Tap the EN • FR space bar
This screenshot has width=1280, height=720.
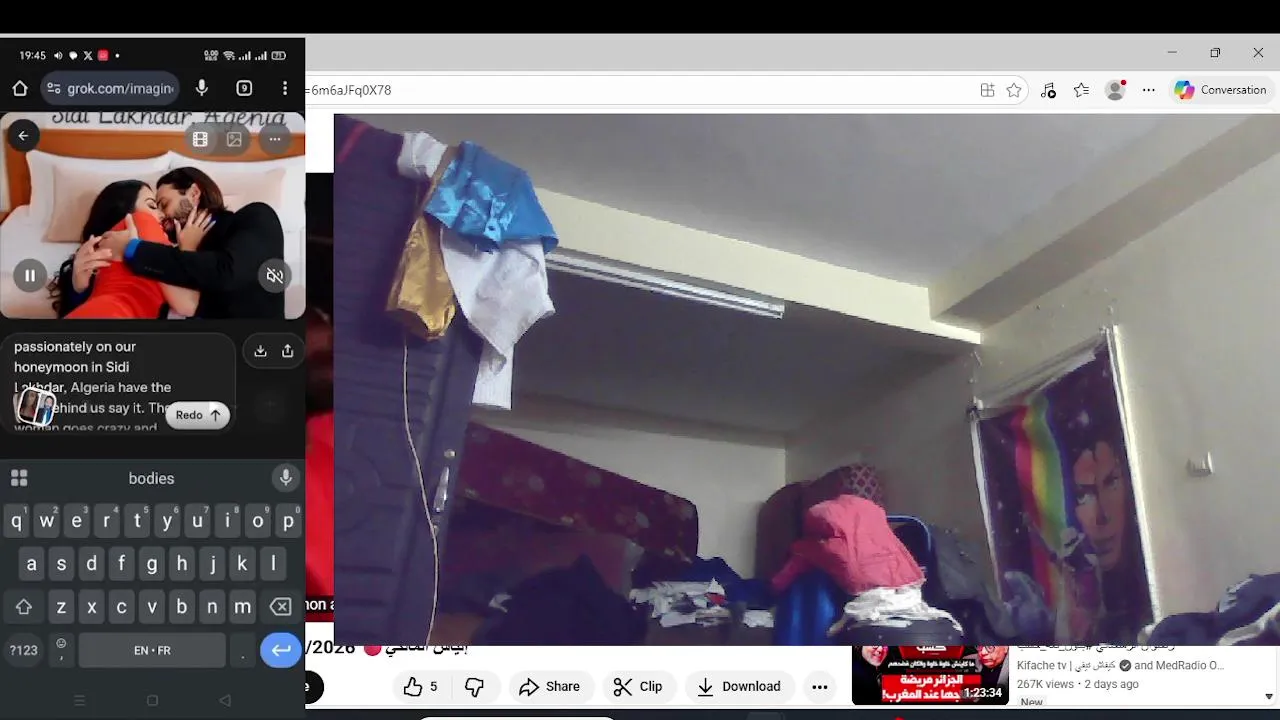(152, 650)
